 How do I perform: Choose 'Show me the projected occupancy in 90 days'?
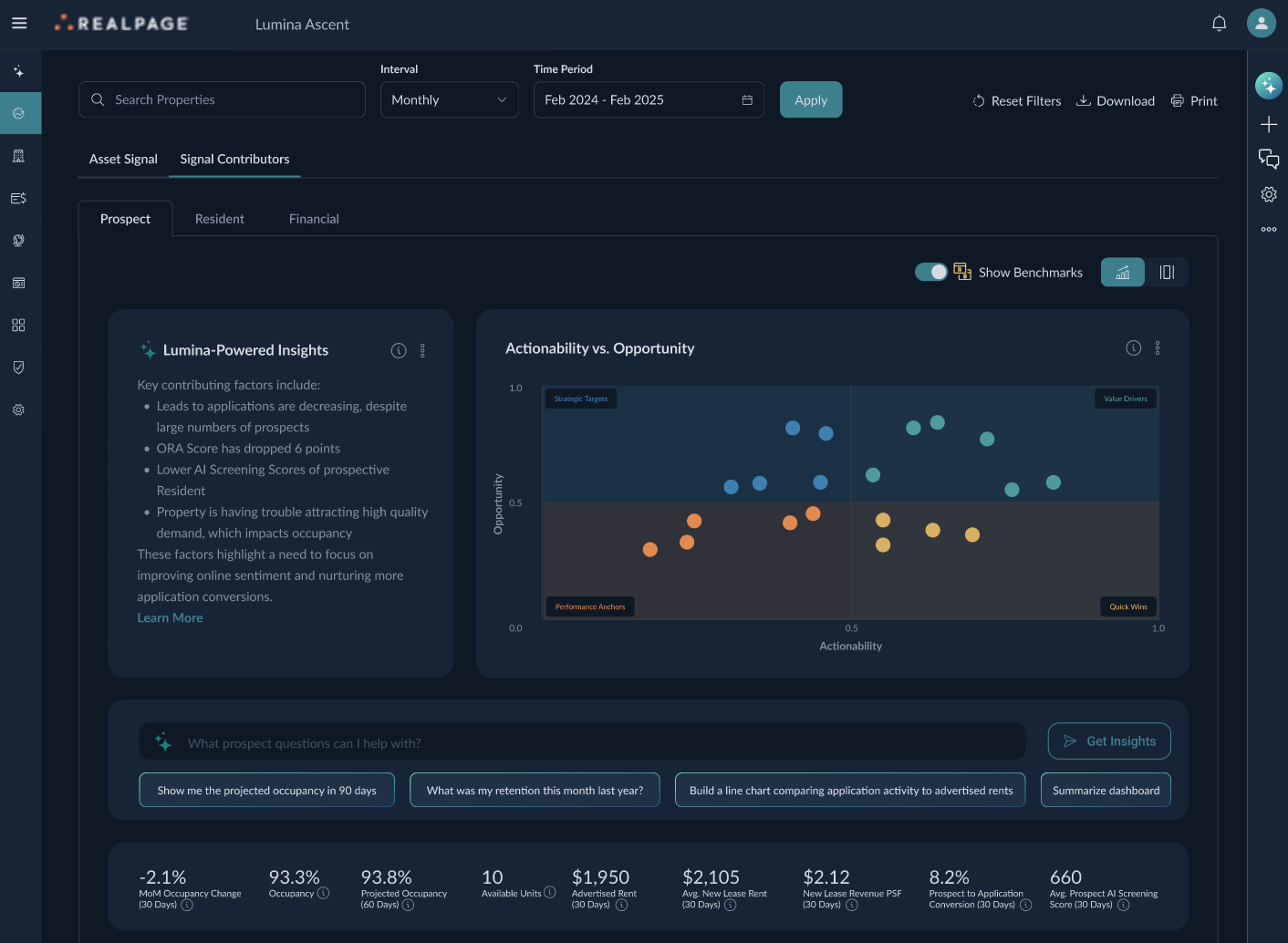coord(266,790)
